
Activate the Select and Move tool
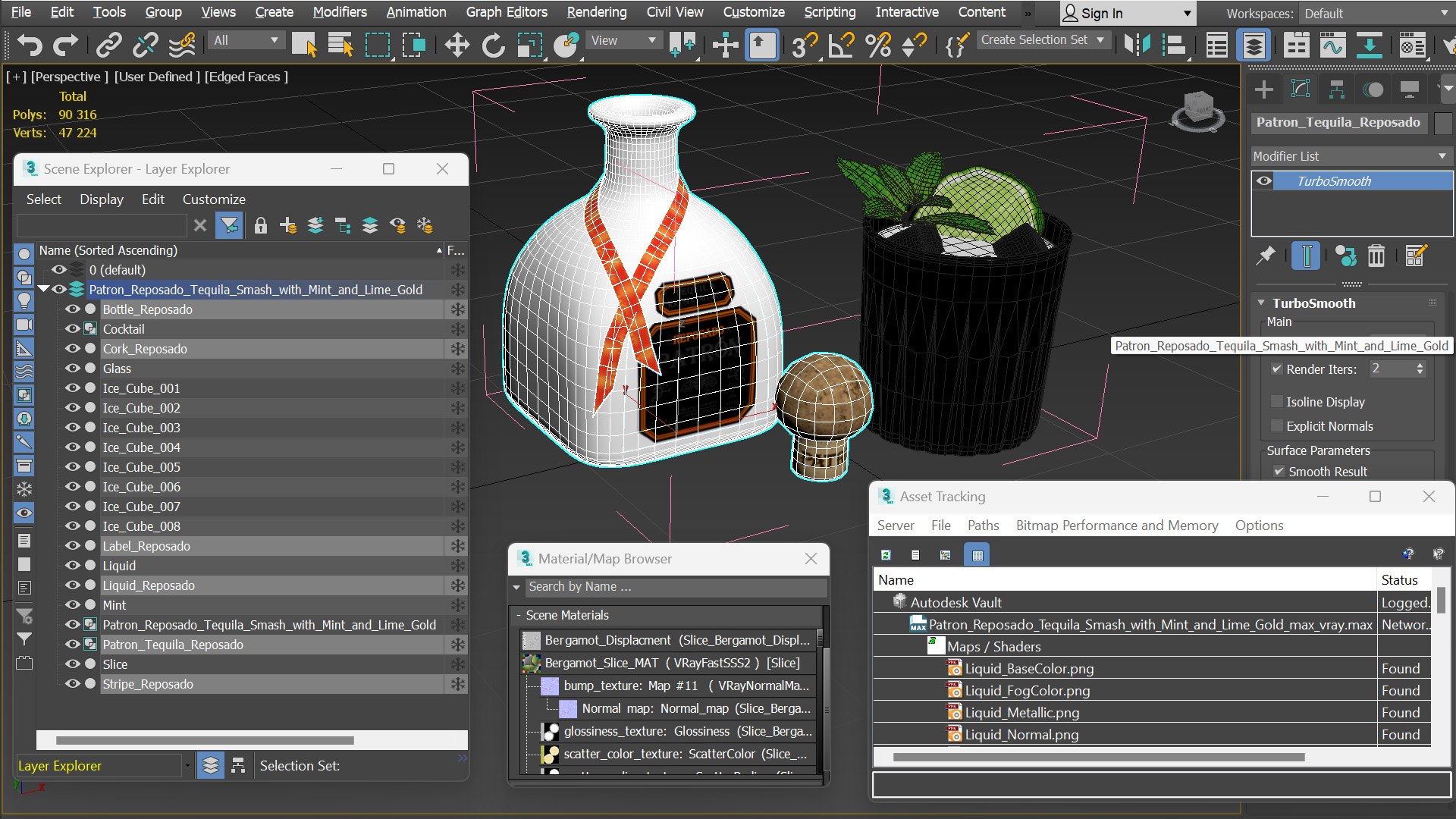click(457, 45)
